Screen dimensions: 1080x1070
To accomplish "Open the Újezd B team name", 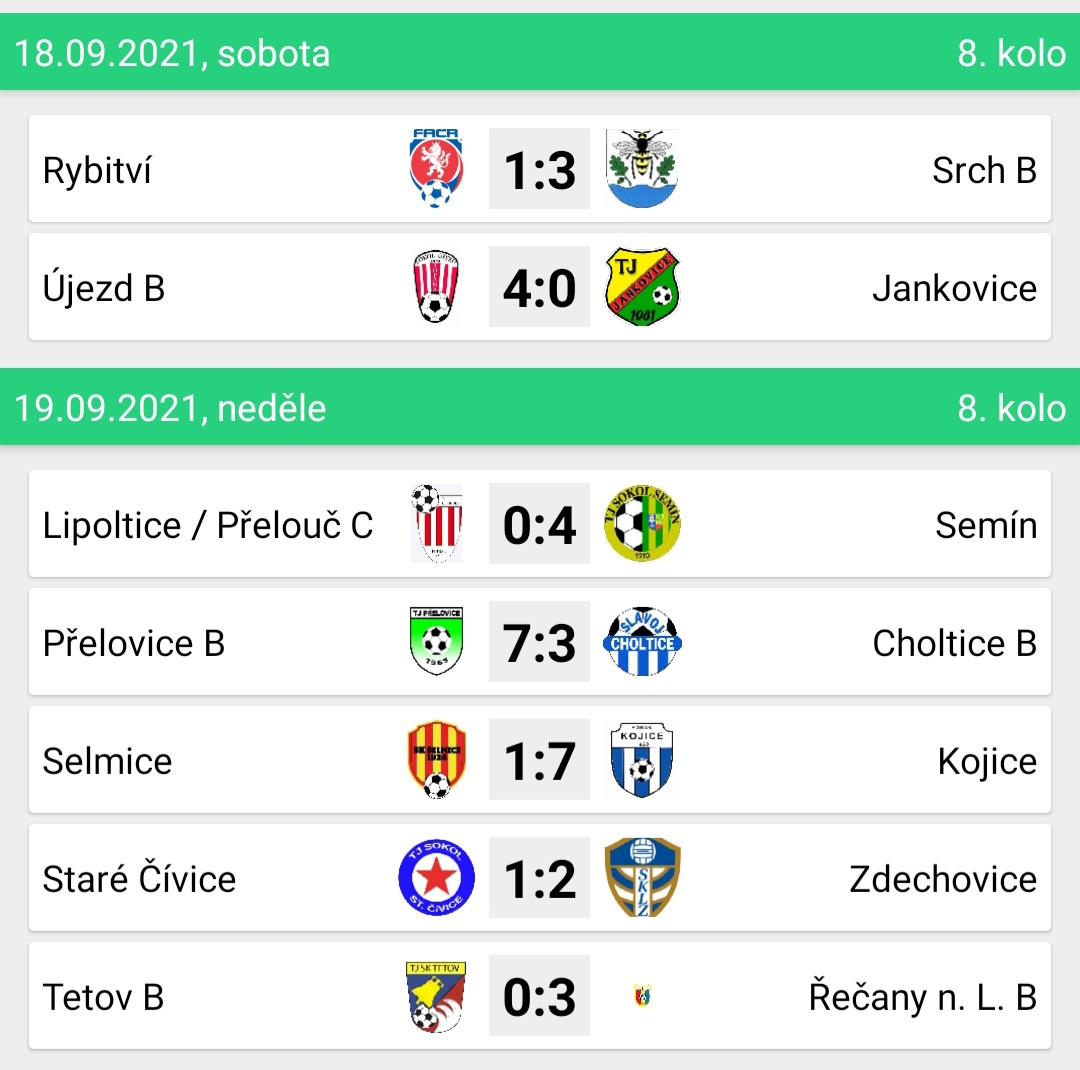I will pyautogui.click(x=104, y=287).
